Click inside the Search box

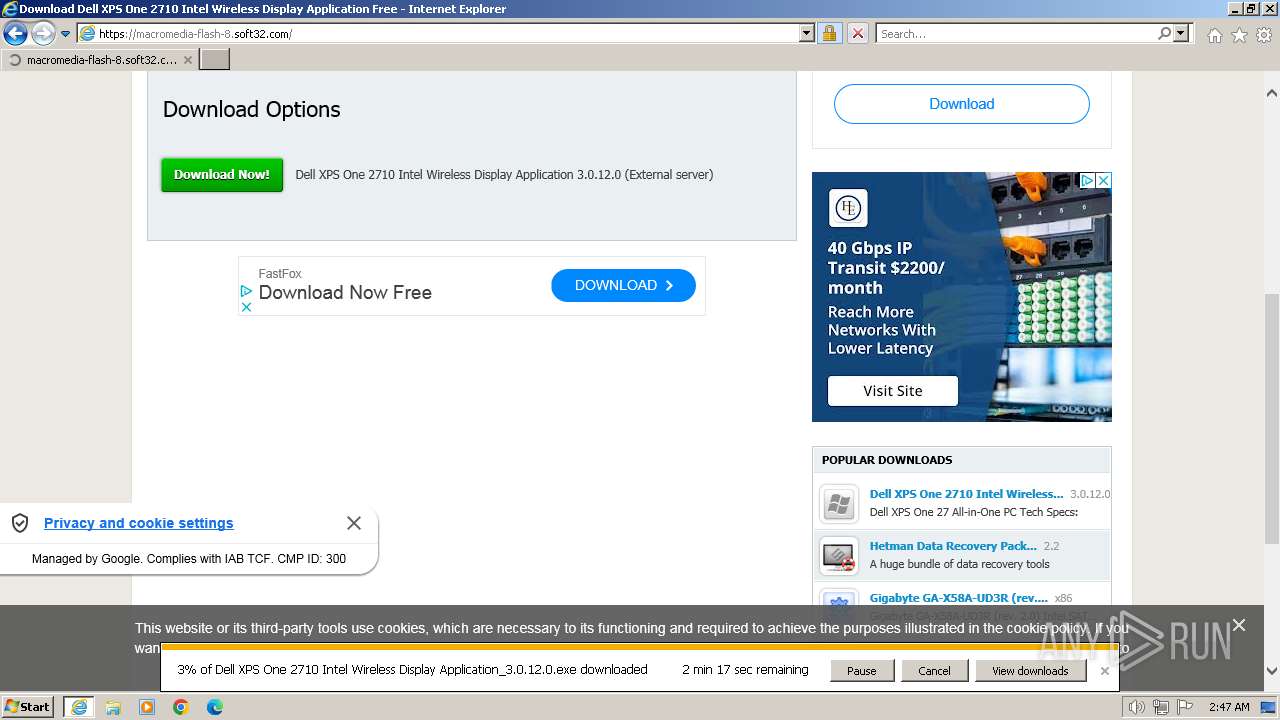(x=1015, y=33)
